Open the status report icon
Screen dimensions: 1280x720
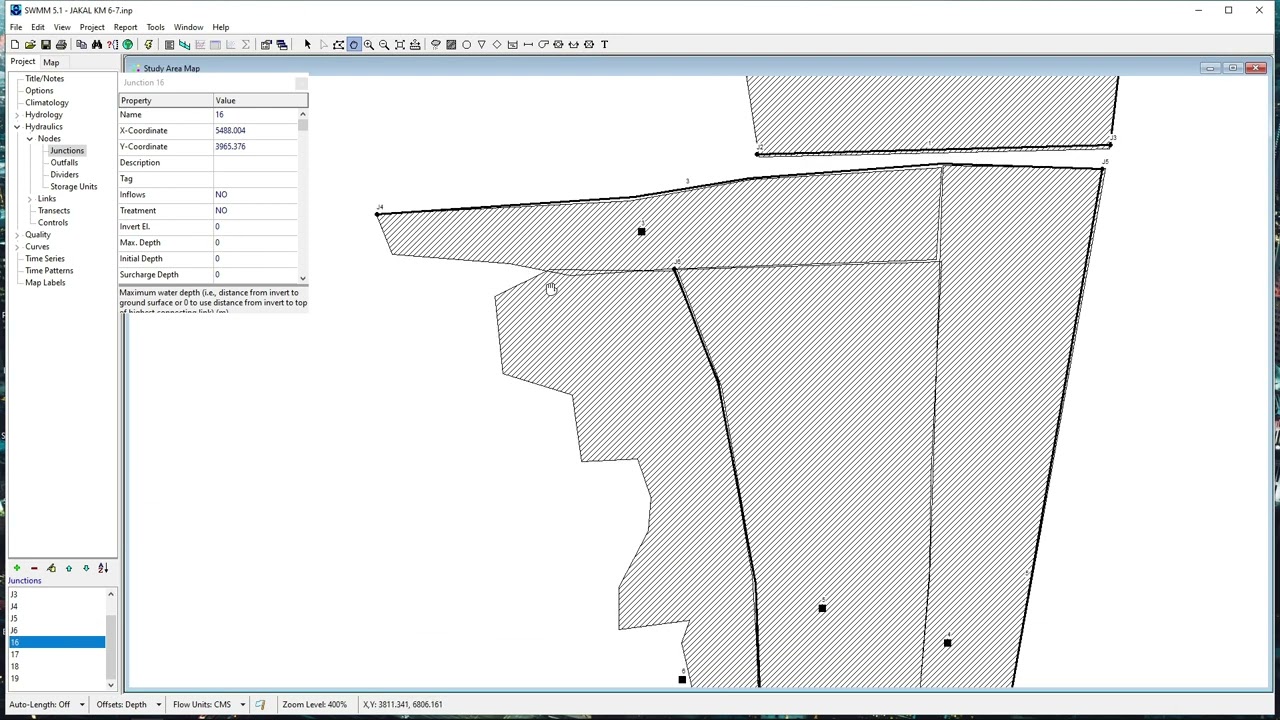click(169, 44)
